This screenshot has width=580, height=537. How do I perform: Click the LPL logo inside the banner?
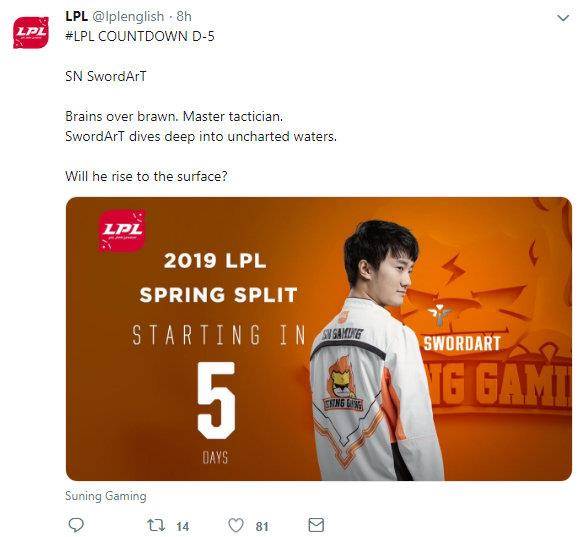tap(122, 230)
